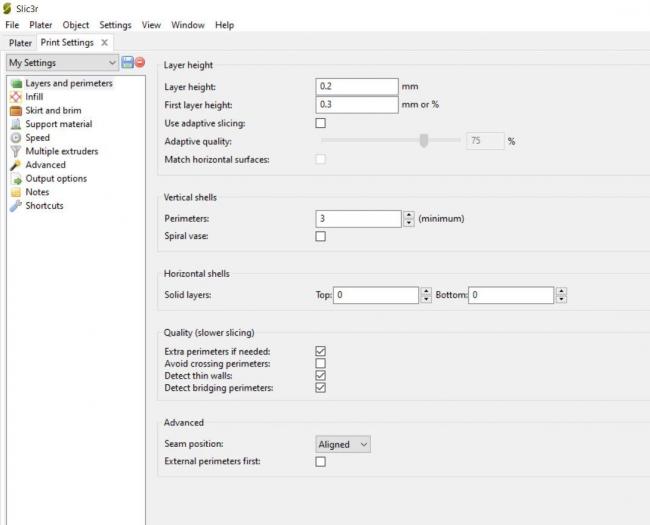Switch to the Plater tab
Image resolution: width=650 pixels, height=525 pixels.
20,43
